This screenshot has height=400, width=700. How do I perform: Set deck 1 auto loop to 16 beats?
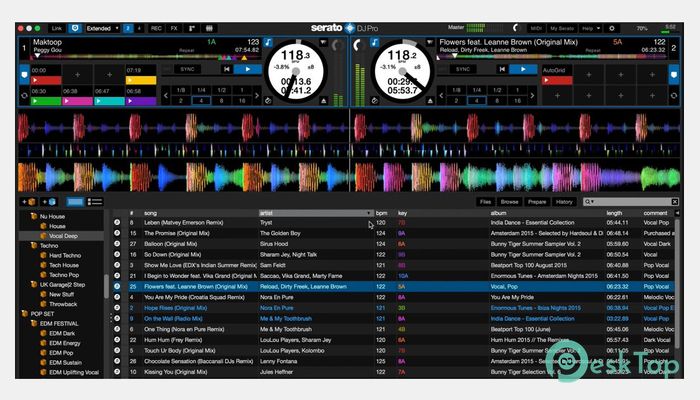[x=242, y=101]
